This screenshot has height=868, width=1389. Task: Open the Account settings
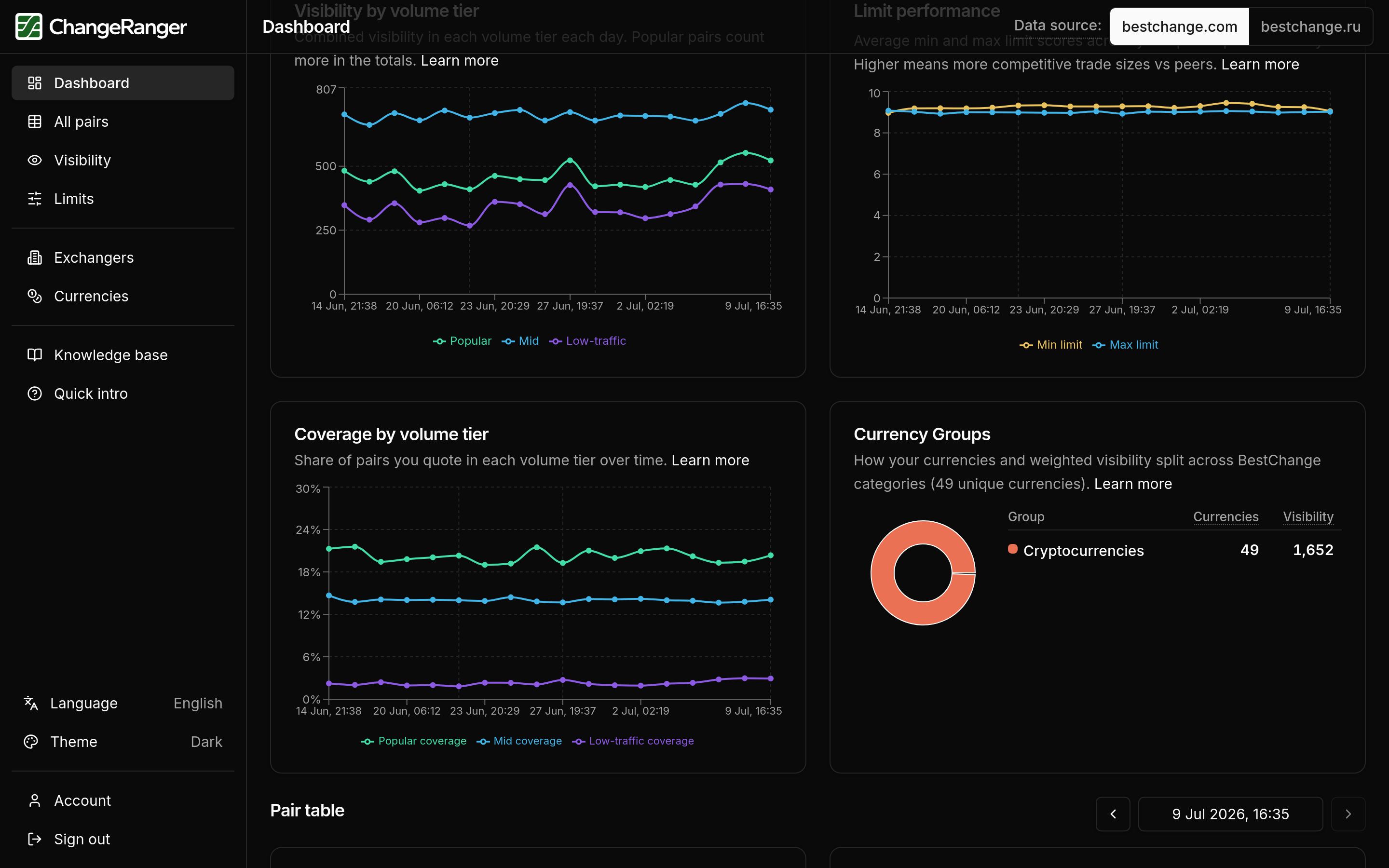(x=123, y=800)
